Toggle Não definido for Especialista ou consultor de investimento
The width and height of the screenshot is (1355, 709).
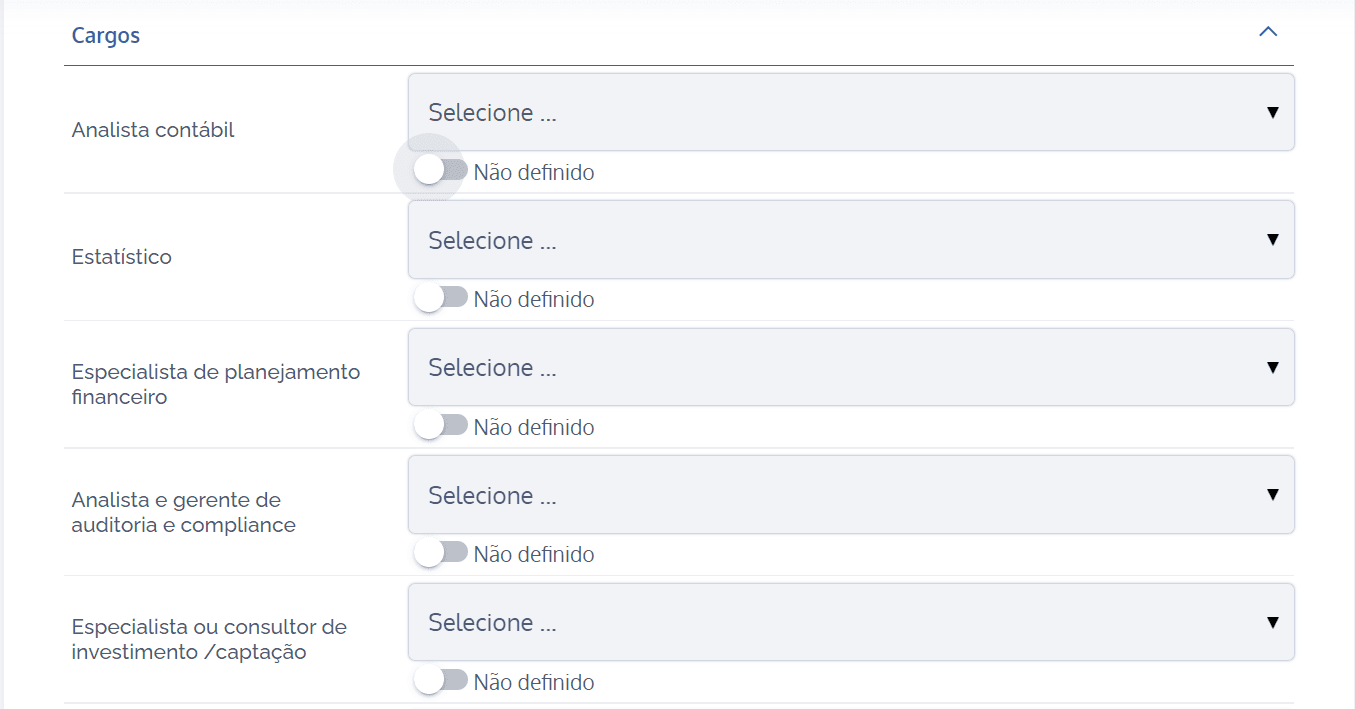[438, 680]
